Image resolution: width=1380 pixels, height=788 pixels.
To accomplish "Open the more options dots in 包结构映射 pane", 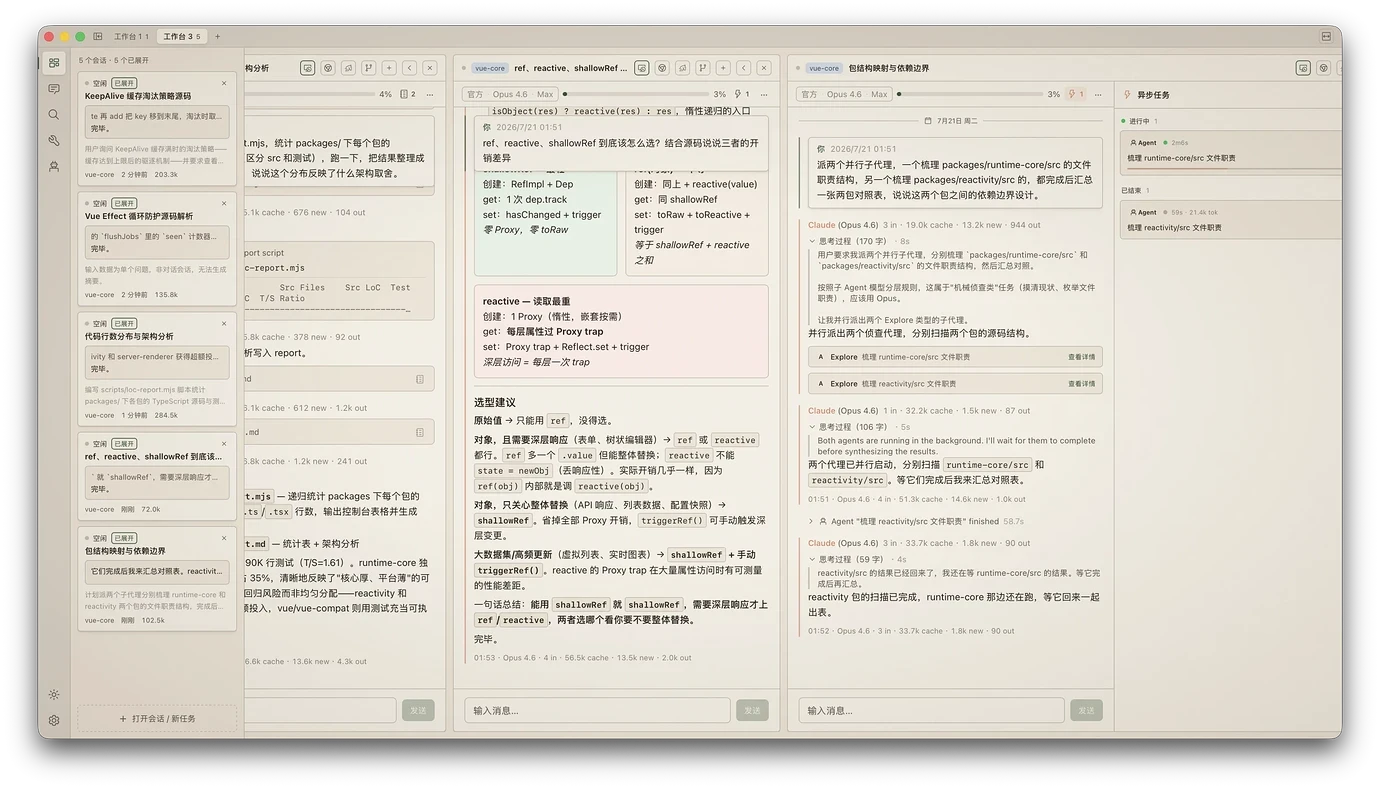I will (1098, 94).
